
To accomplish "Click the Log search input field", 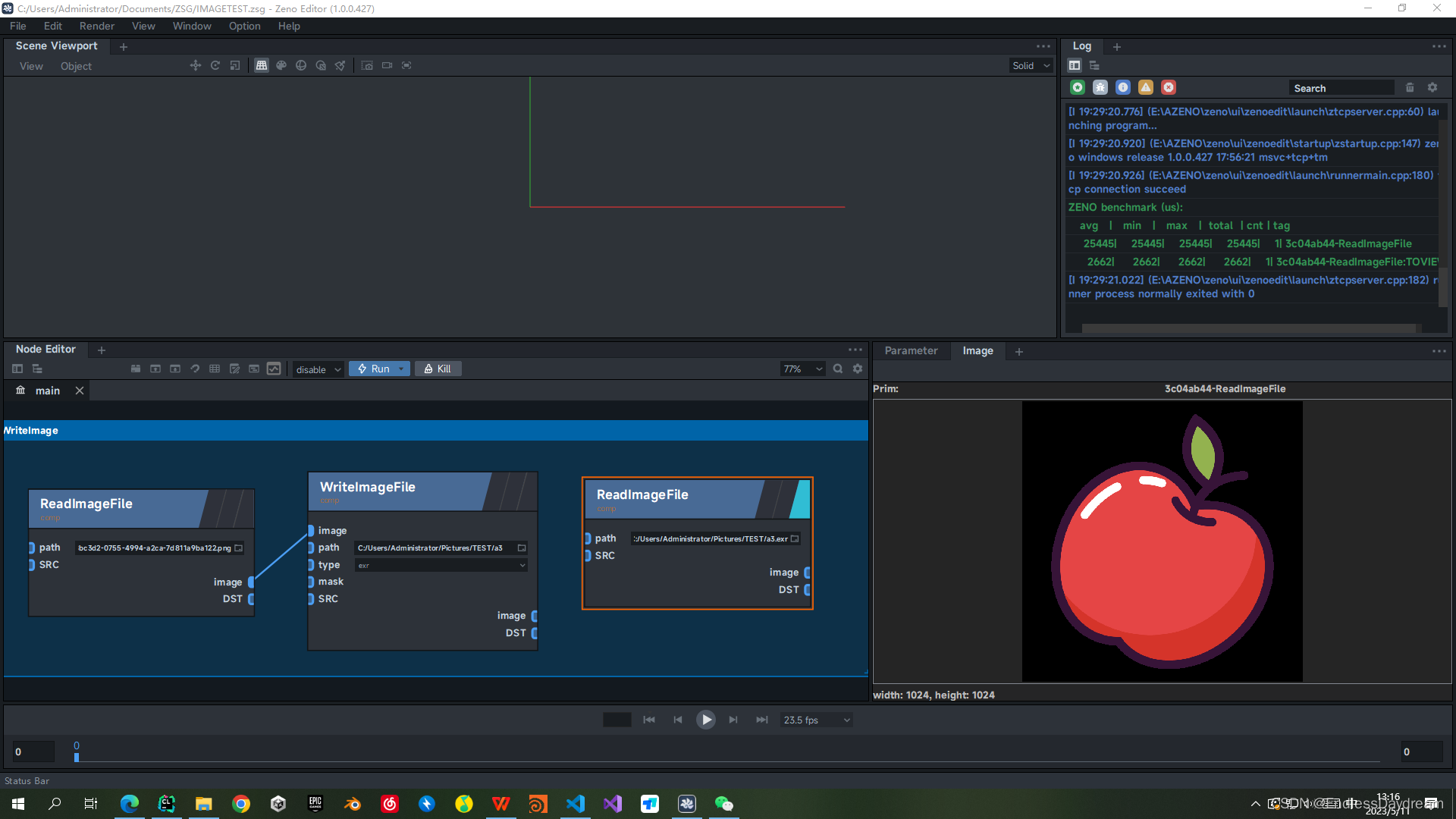I will pos(1341,89).
